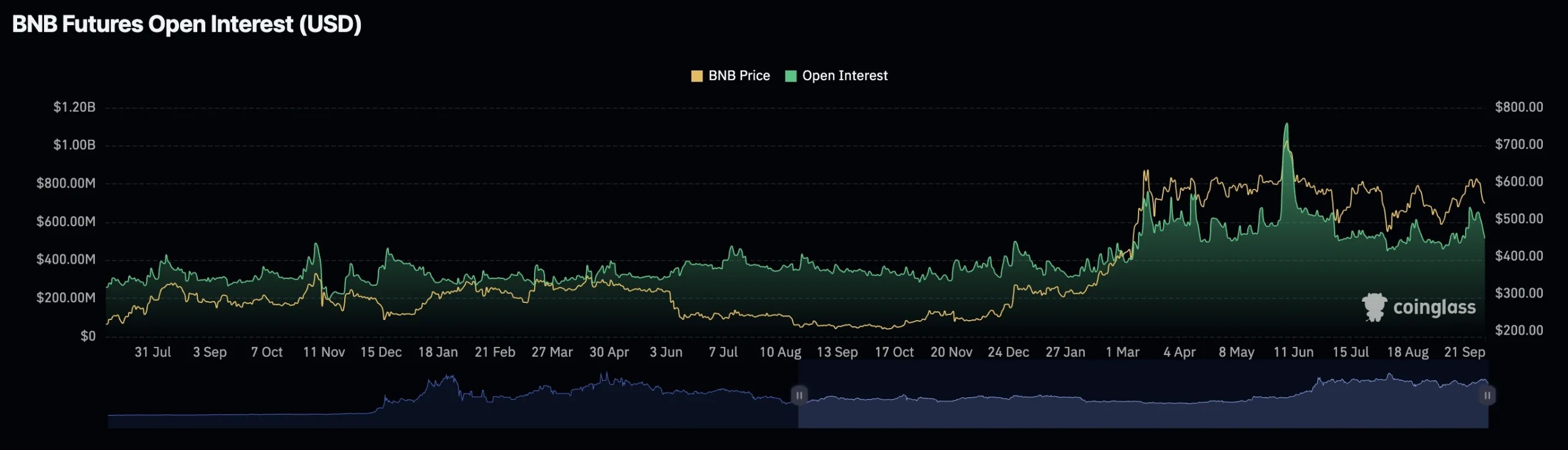This screenshot has height=450, width=1568.
Task: Click the 21 Sep date label
Action: (1464, 353)
